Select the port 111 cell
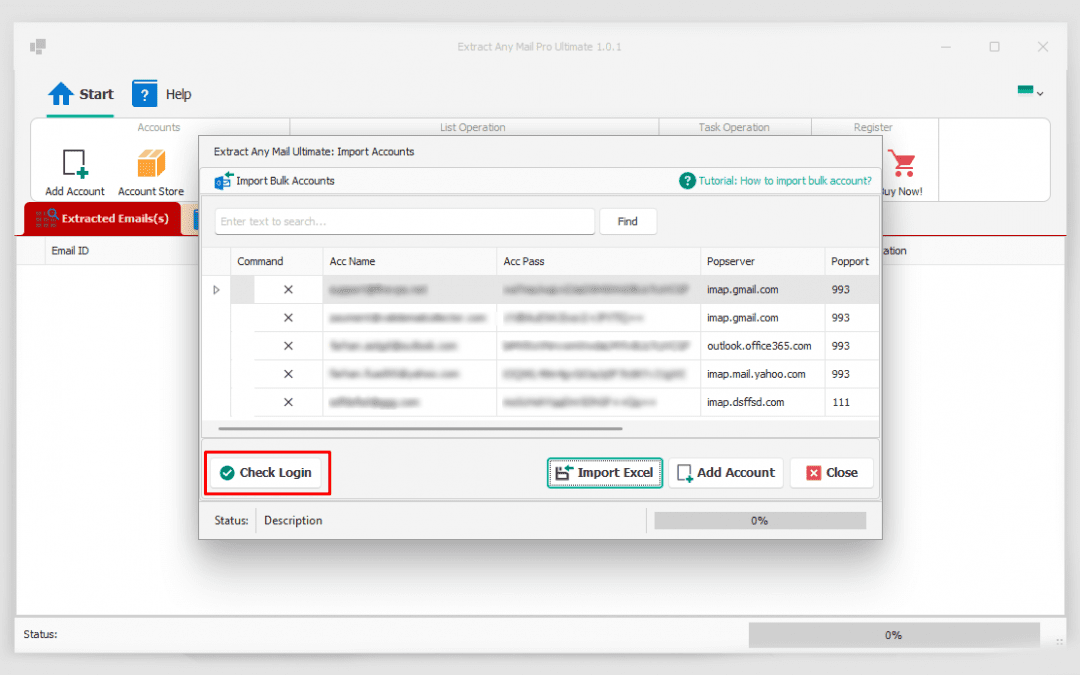1080x675 pixels. point(851,402)
